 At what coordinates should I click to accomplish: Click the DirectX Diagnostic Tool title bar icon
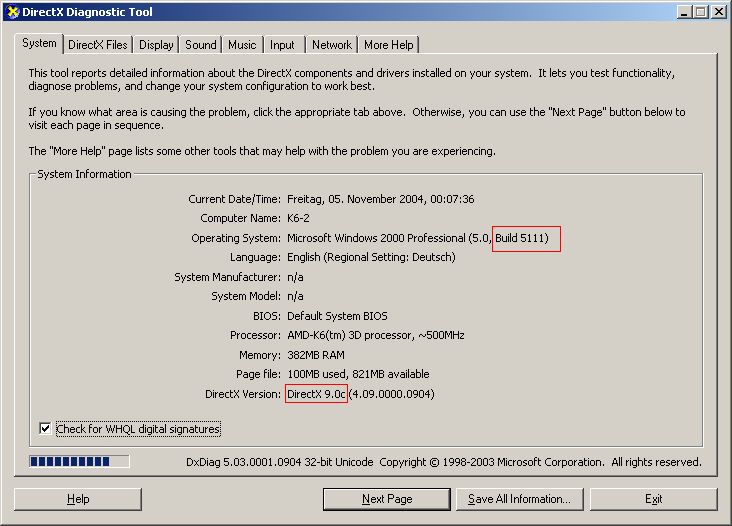click(12, 12)
